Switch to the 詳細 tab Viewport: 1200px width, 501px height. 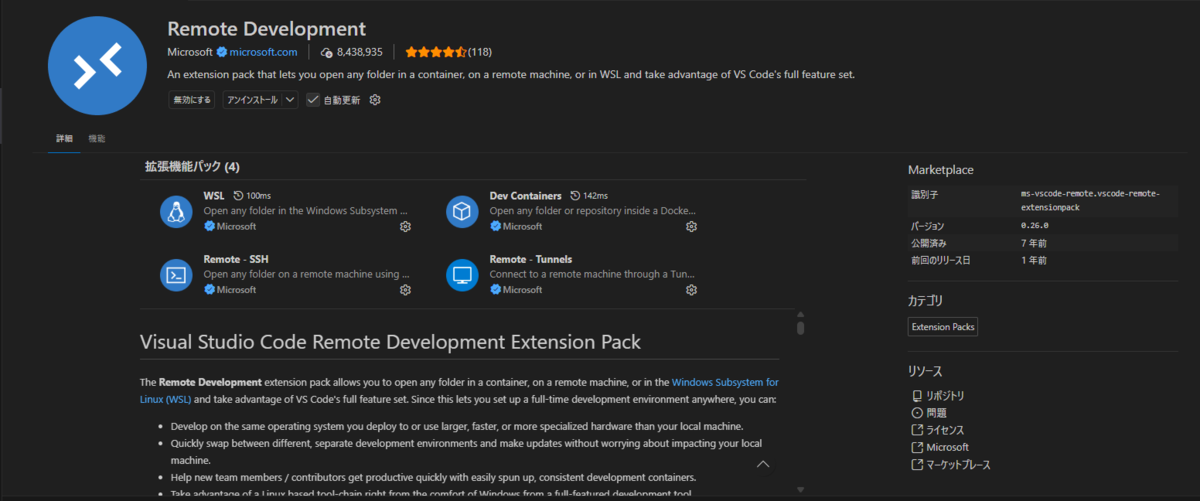click(x=64, y=138)
